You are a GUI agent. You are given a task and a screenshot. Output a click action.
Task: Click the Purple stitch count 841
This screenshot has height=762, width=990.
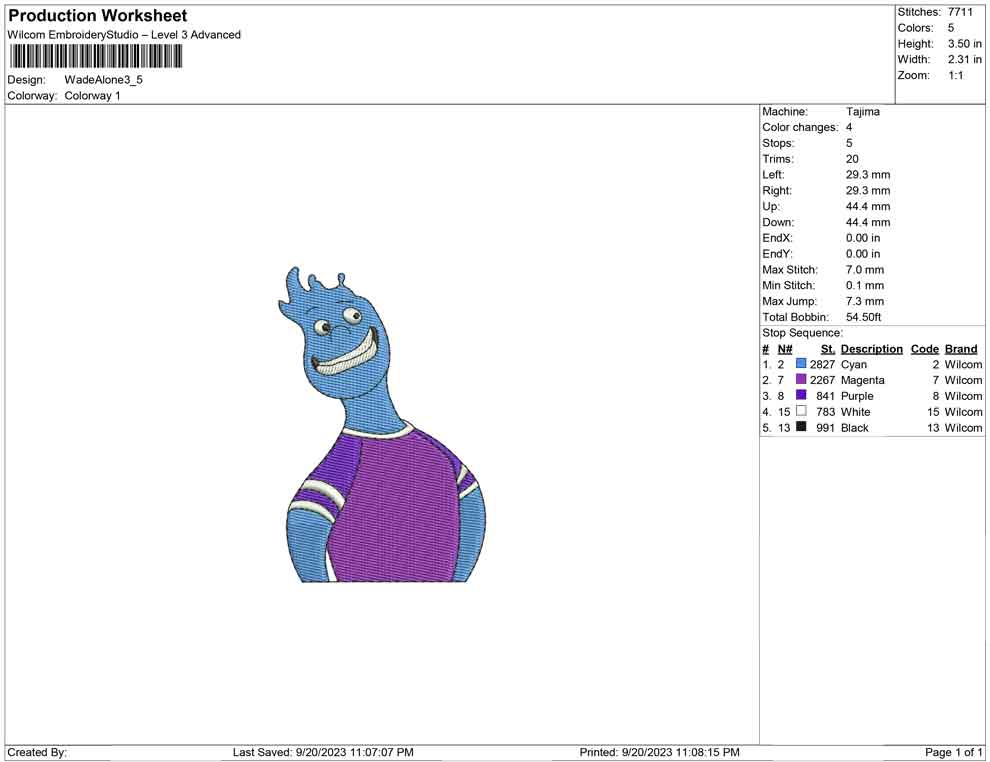[x=826, y=396]
